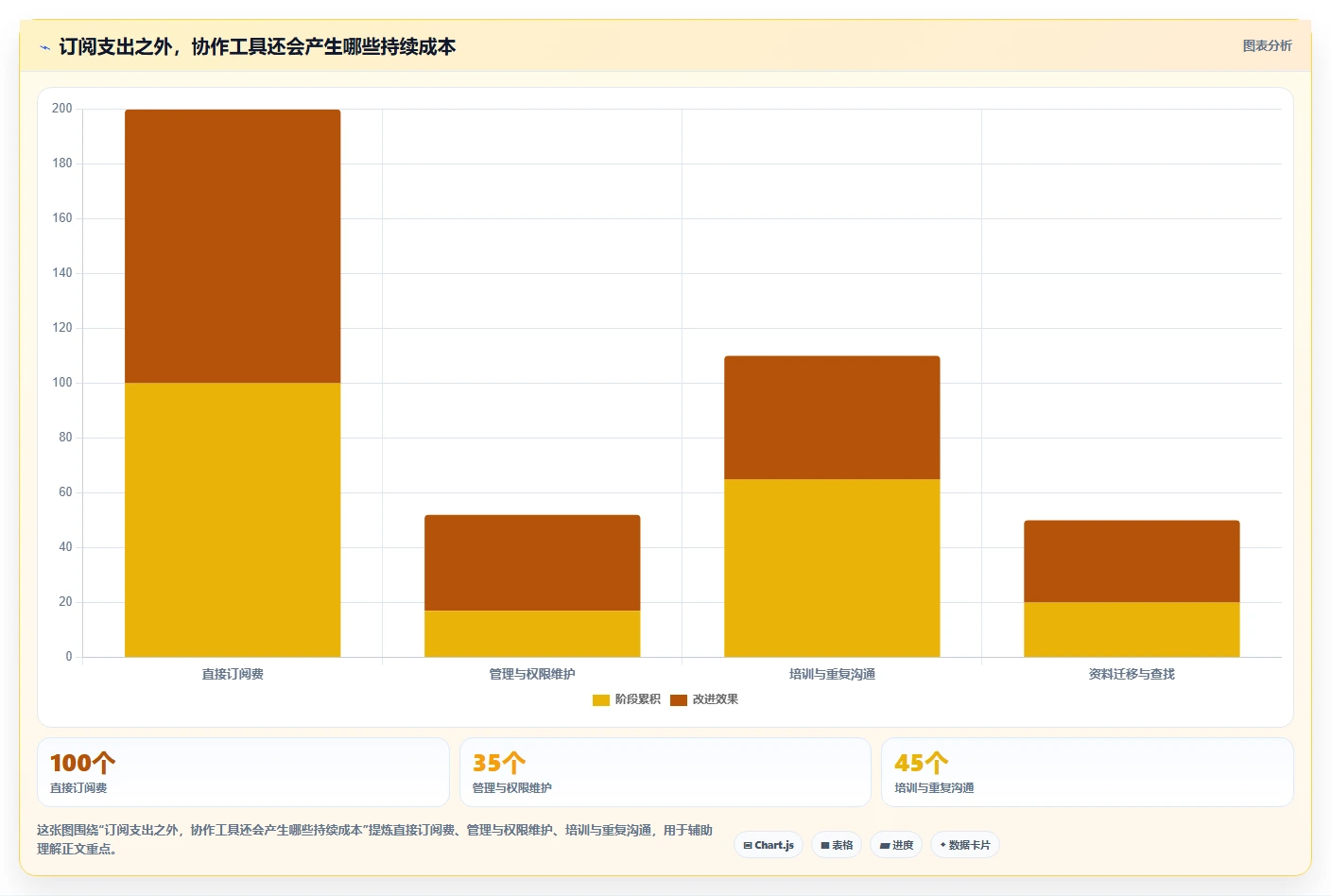
Task: Click the description paragraph below the cards
Action: tap(375, 839)
